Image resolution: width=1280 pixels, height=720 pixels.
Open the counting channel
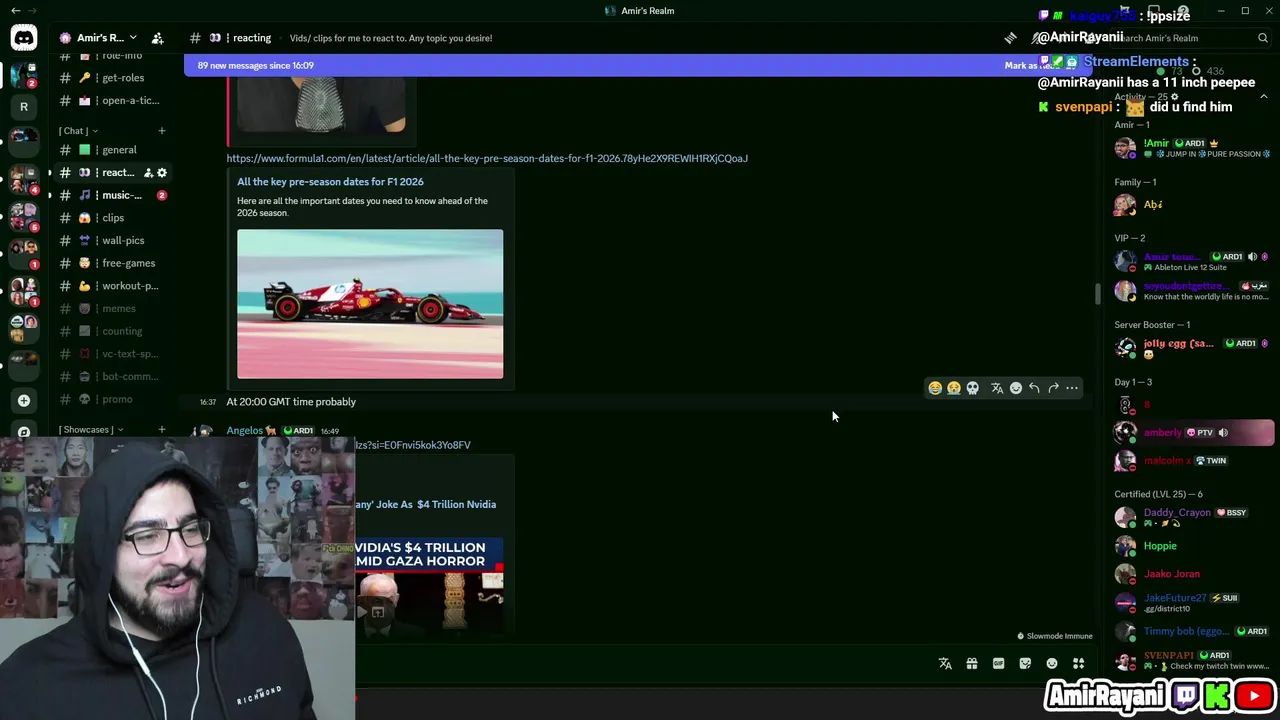(x=112, y=331)
